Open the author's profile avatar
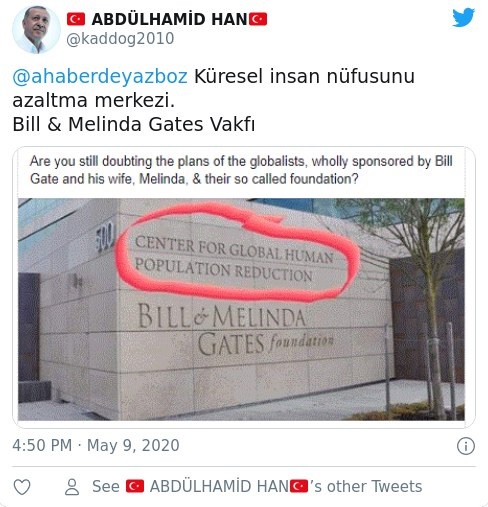Screen dimensions: 488x507 click(x=36, y=29)
